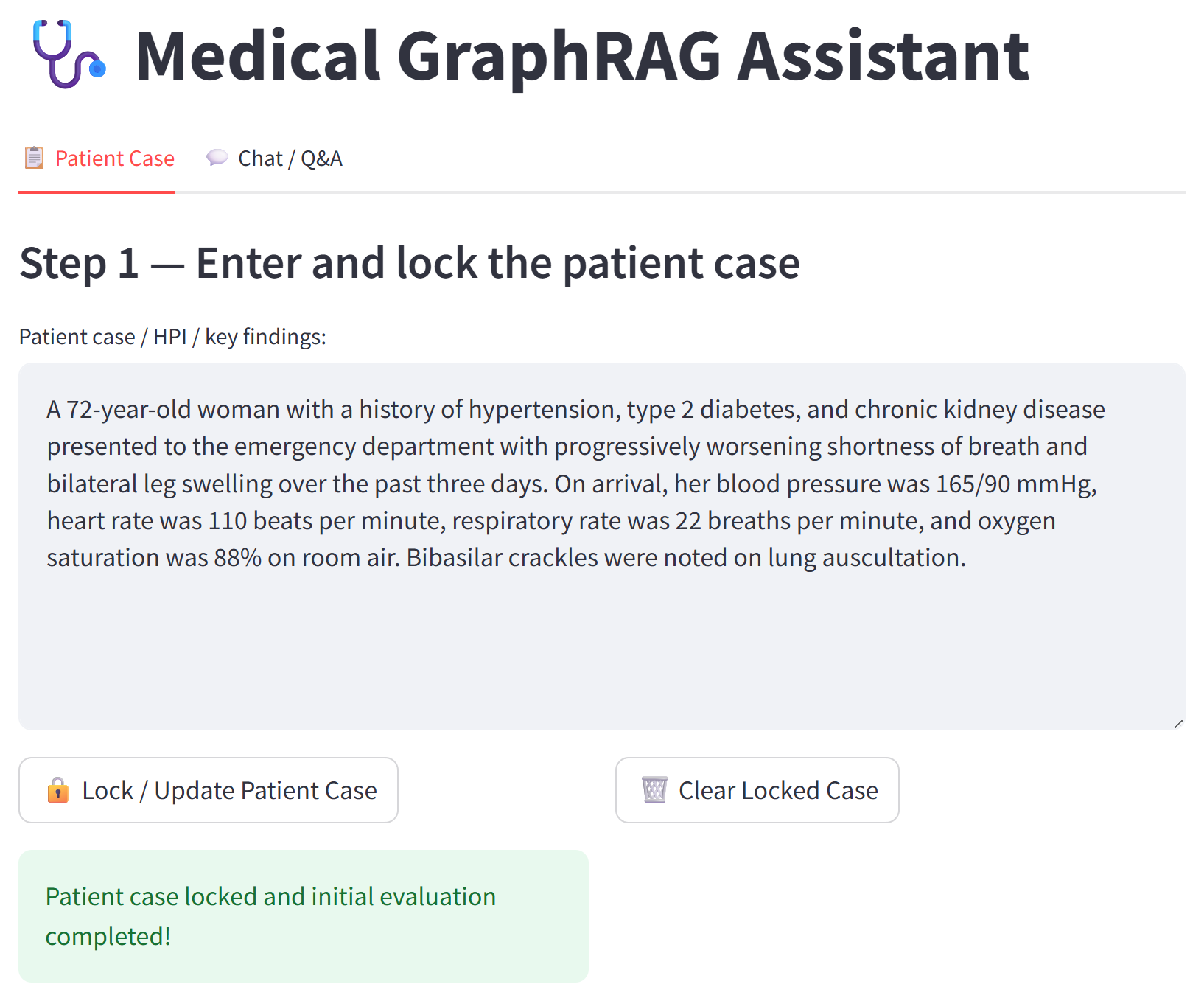Click the Step 1 section heading
This screenshot has height=998, width=1204.
tap(410, 263)
